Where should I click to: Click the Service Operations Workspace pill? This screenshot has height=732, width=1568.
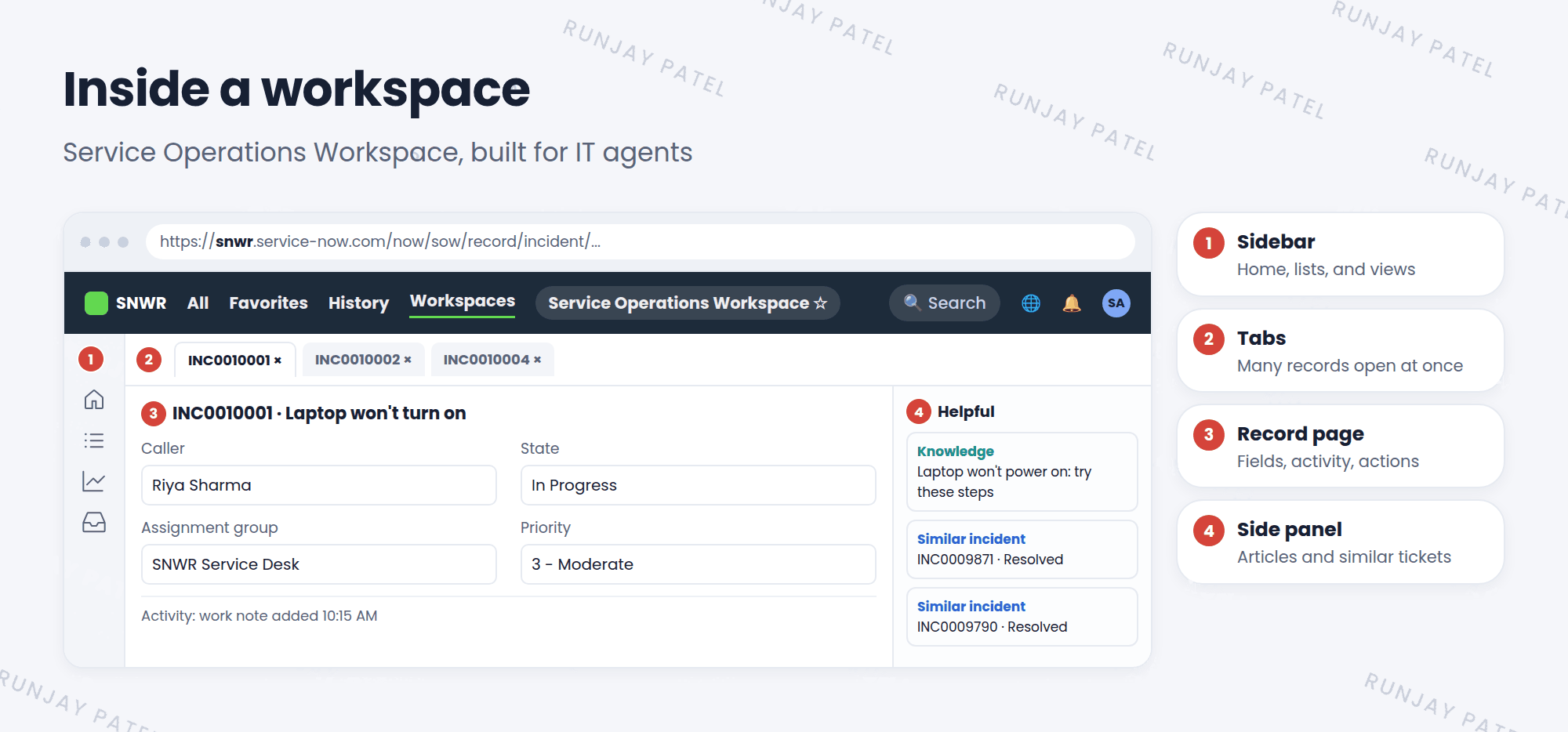(688, 303)
